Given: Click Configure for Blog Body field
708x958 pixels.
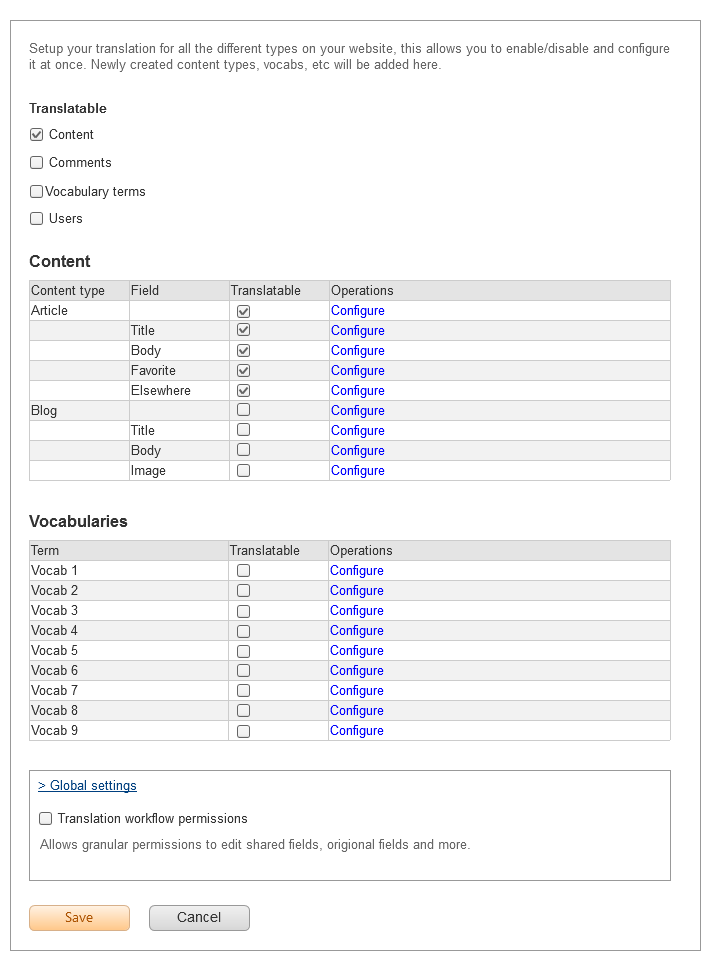Looking at the screenshot, I should 357,451.
